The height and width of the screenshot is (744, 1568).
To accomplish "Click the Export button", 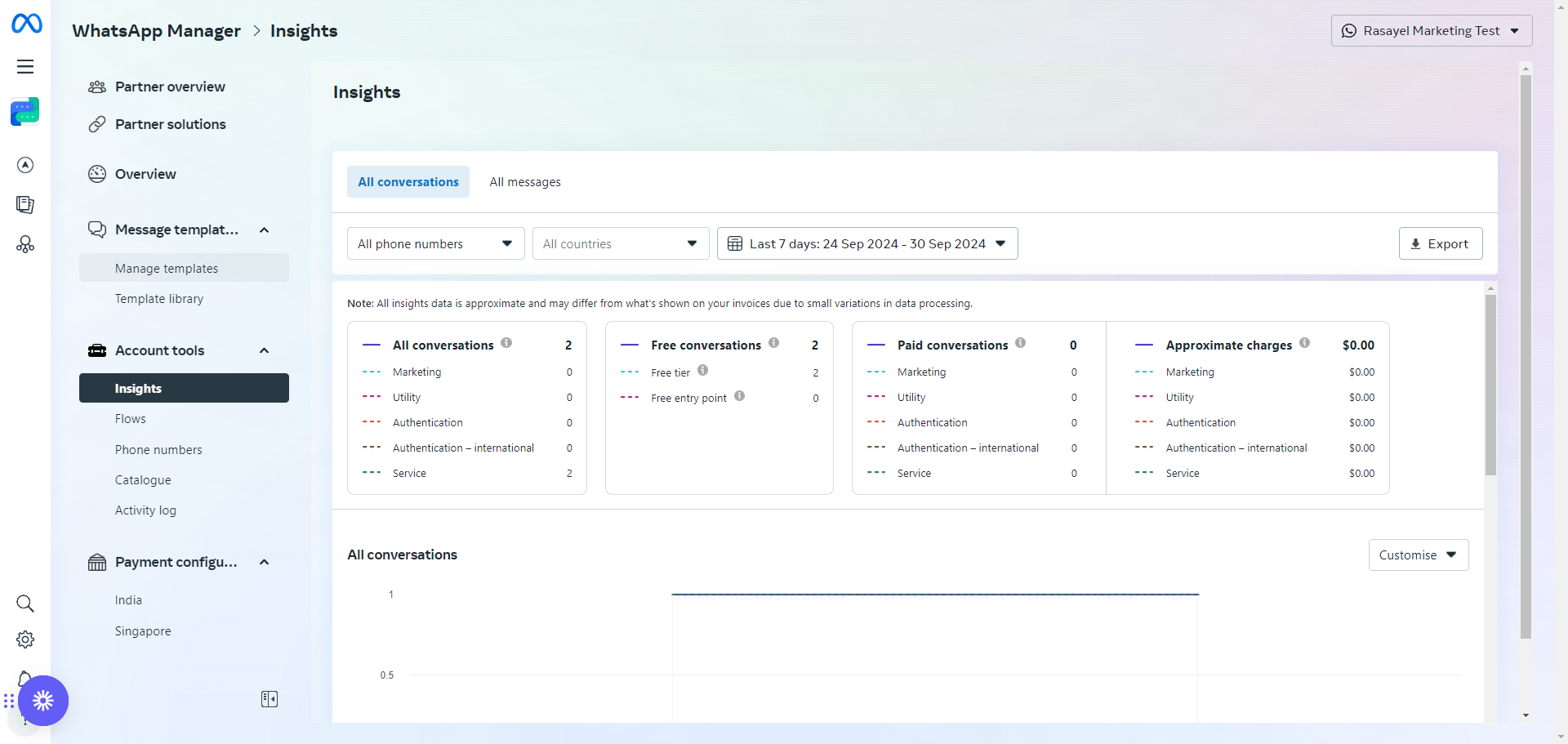I will [1440, 243].
